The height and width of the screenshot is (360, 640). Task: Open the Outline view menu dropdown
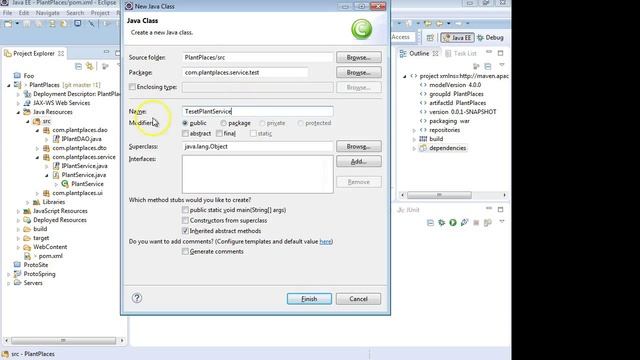point(502,65)
